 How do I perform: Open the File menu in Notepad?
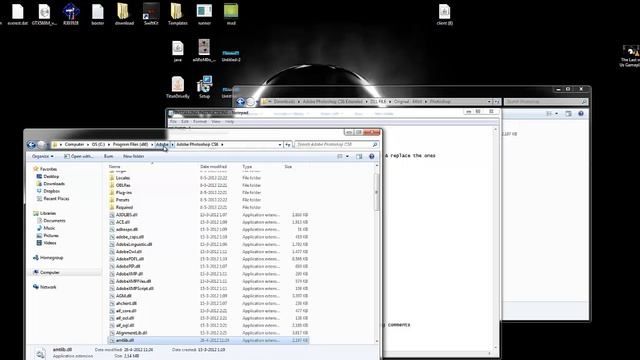coord(173,122)
